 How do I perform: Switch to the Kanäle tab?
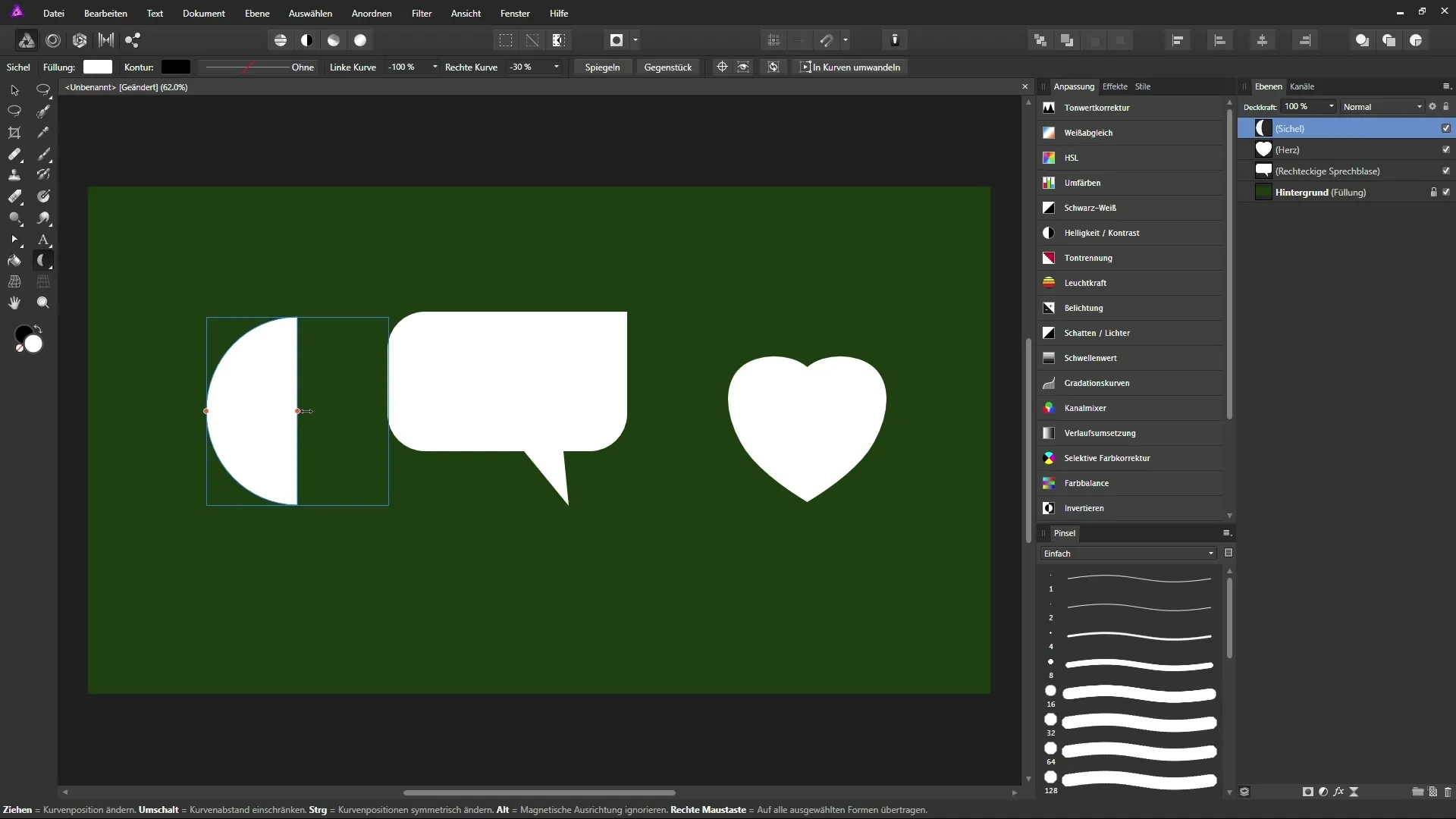1301,86
